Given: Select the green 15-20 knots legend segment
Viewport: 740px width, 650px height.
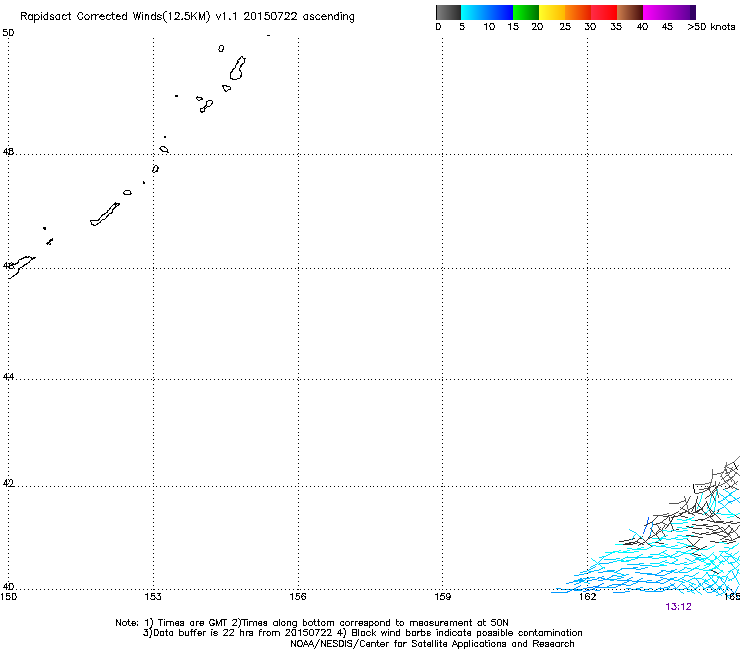Looking at the screenshot, I should pyautogui.click(x=526, y=12).
